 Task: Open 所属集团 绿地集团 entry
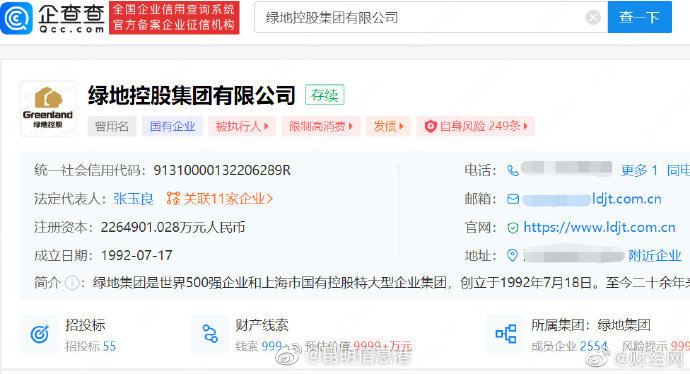(591, 325)
